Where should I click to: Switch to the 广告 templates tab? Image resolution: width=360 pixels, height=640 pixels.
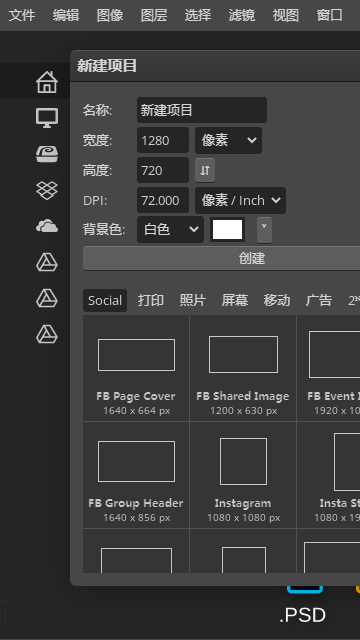[319, 300]
